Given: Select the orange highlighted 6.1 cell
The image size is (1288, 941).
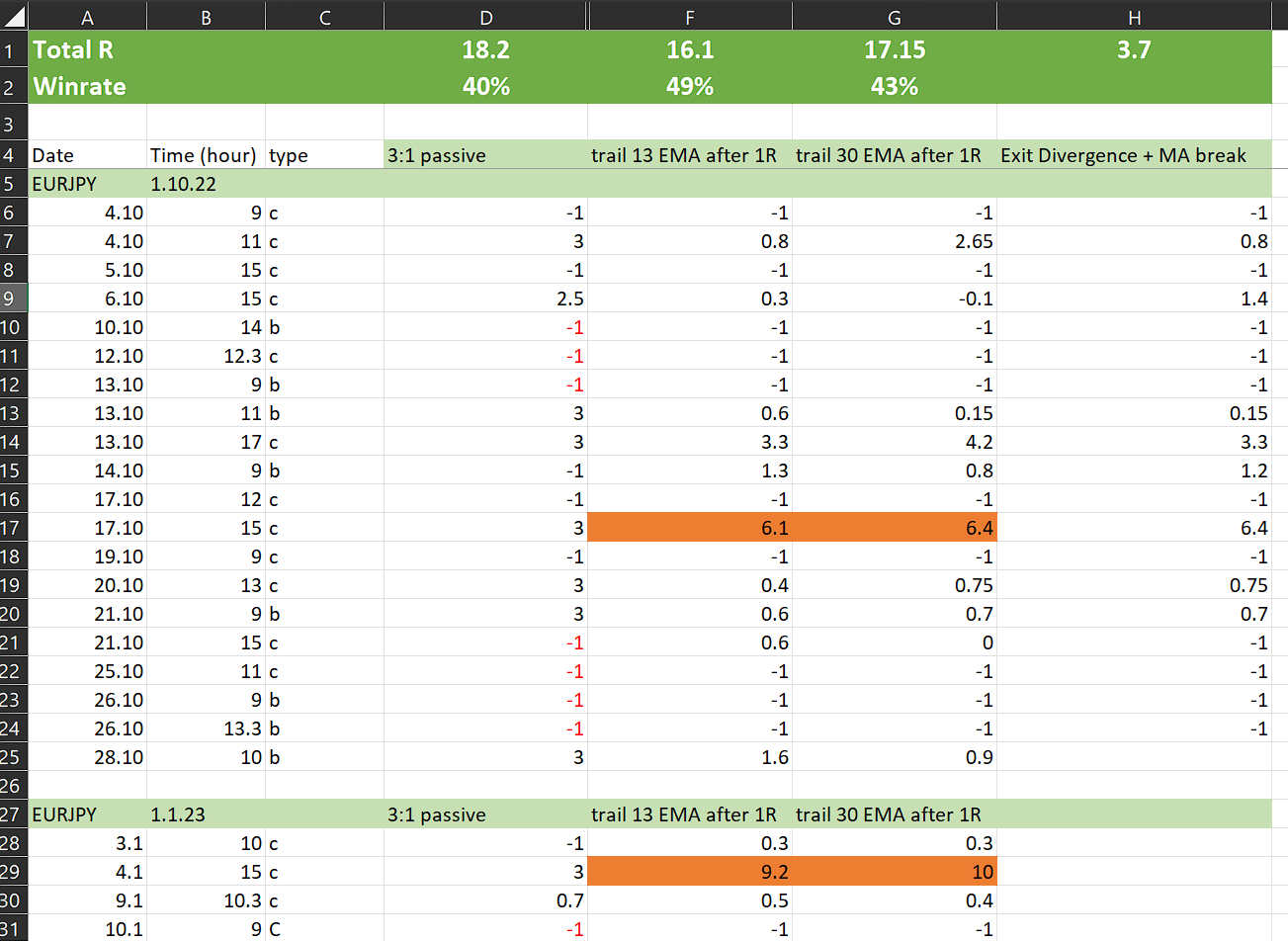Looking at the screenshot, I should [690, 527].
